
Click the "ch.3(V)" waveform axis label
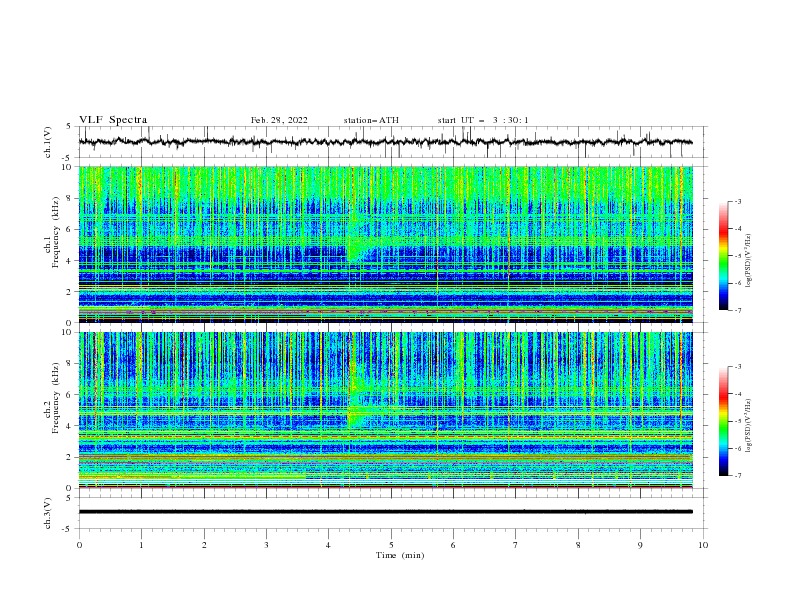click(48, 513)
